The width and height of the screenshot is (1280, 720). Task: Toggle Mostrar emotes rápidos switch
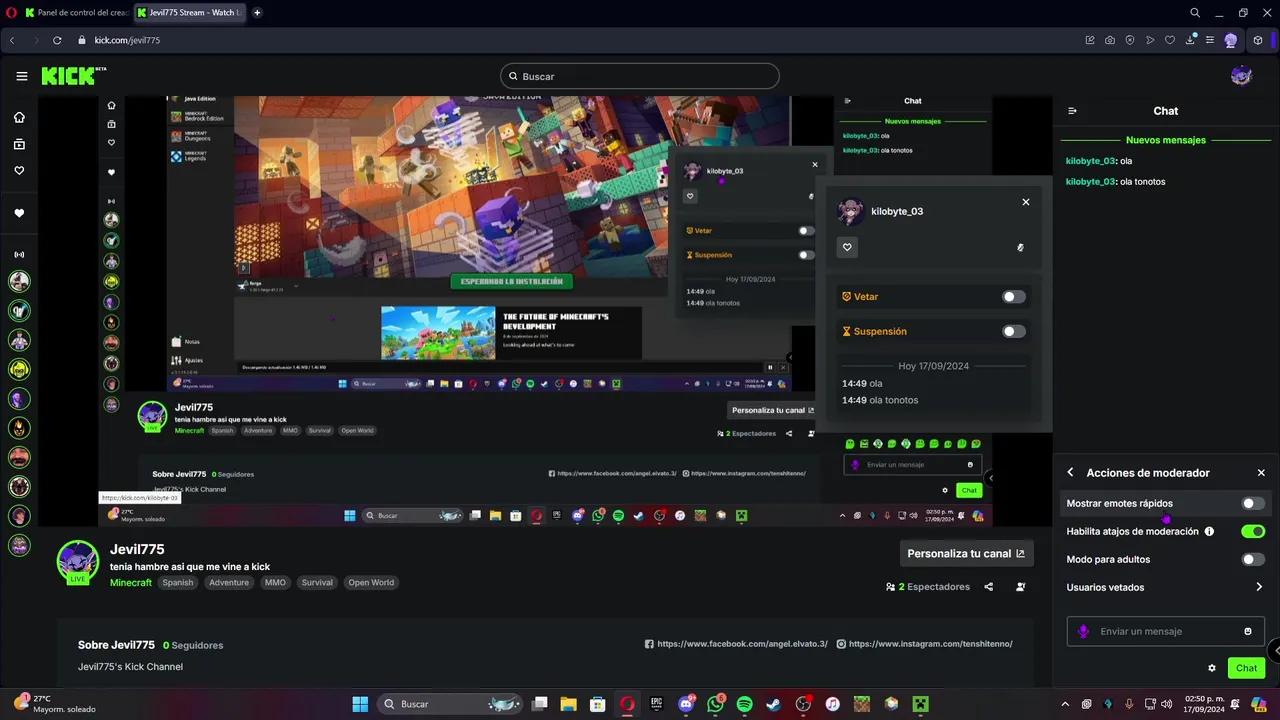tap(1253, 503)
